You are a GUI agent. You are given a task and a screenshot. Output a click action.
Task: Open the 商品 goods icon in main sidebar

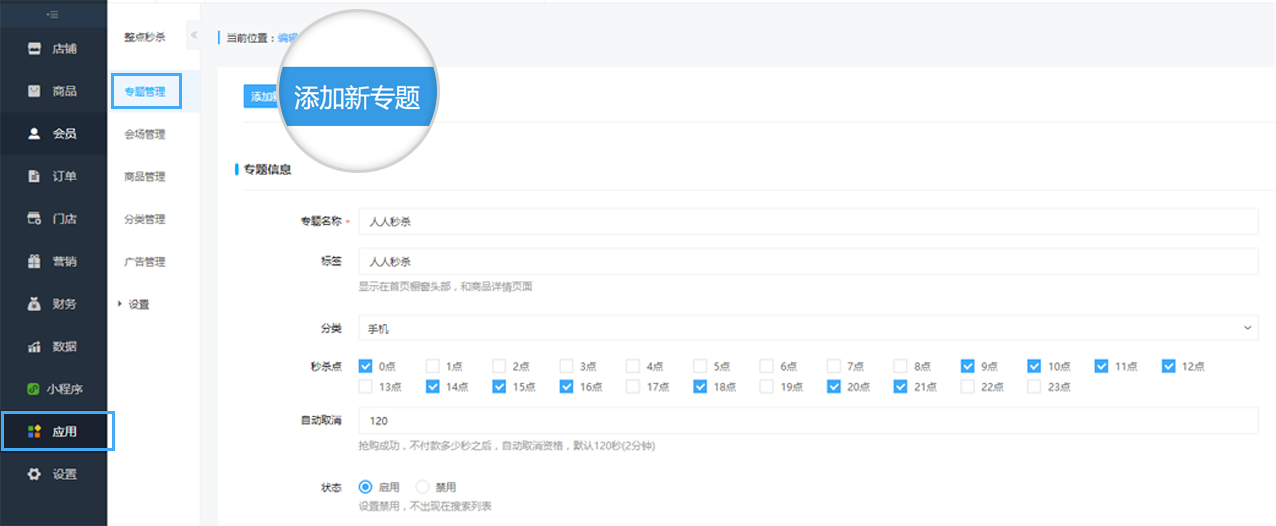coord(34,91)
